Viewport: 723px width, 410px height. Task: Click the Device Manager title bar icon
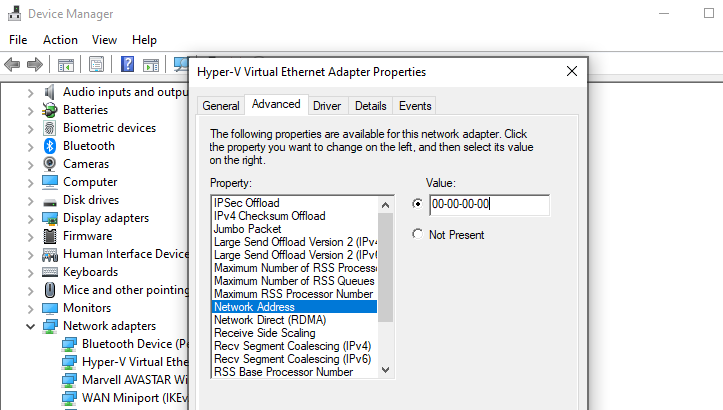[x=14, y=13]
